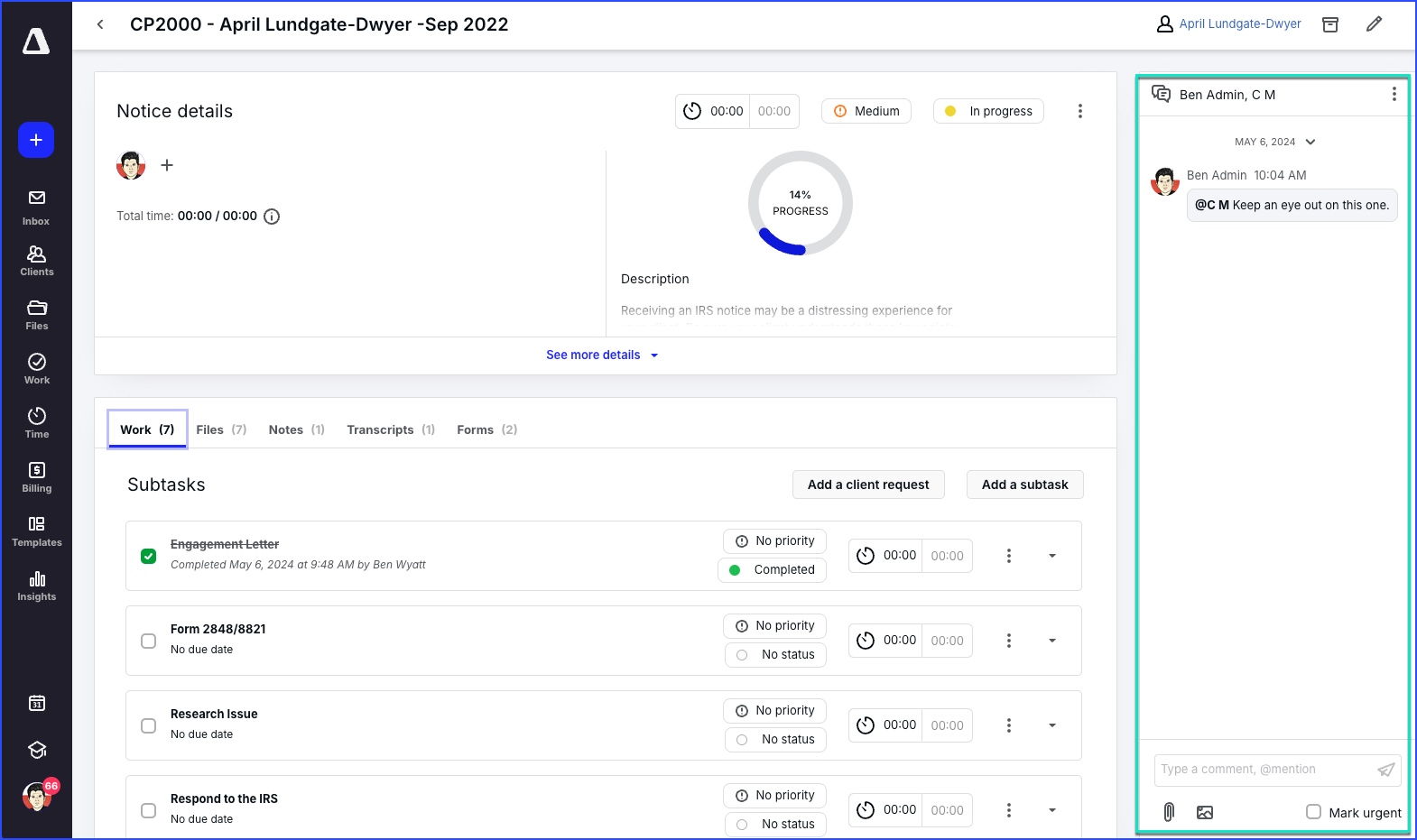Send comment with paper plane icon

tap(1386, 770)
